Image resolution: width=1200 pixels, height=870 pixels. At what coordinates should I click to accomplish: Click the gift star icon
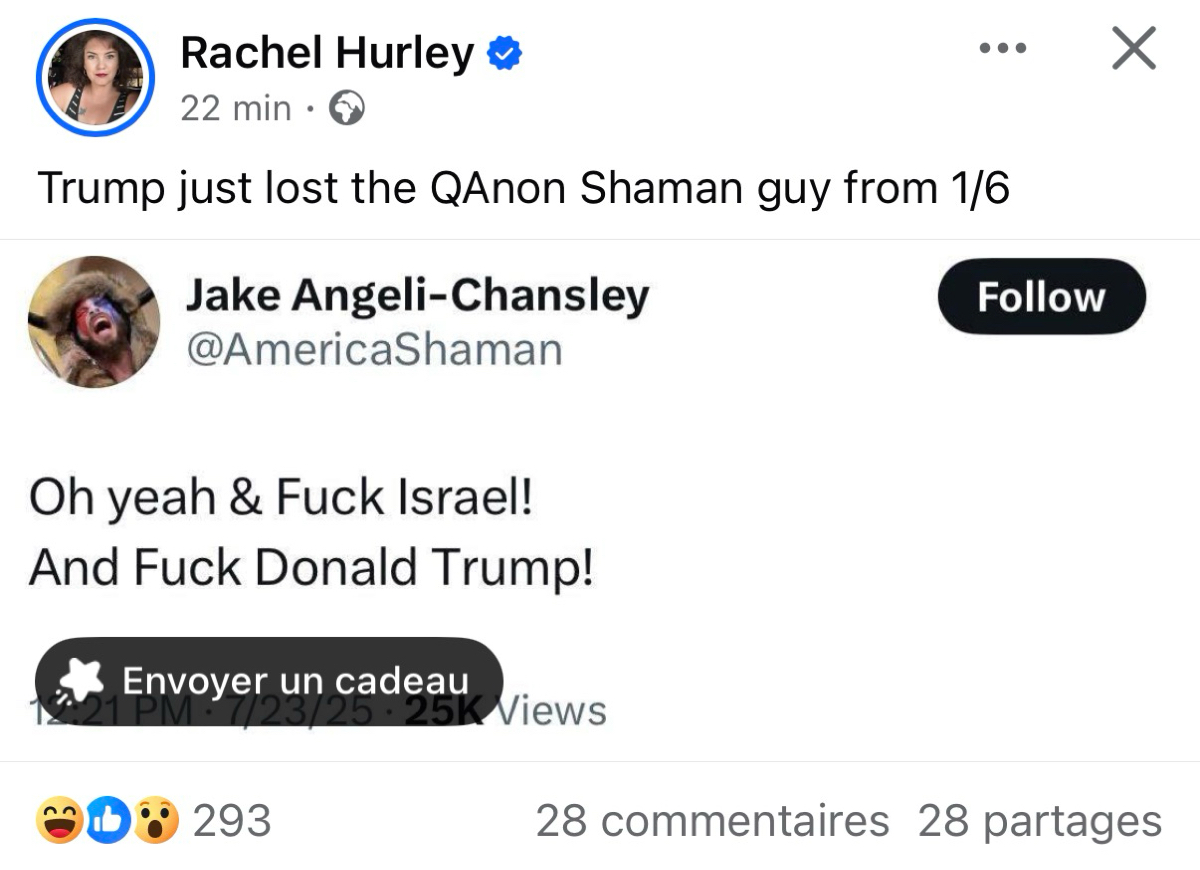(x=82, y=681)
